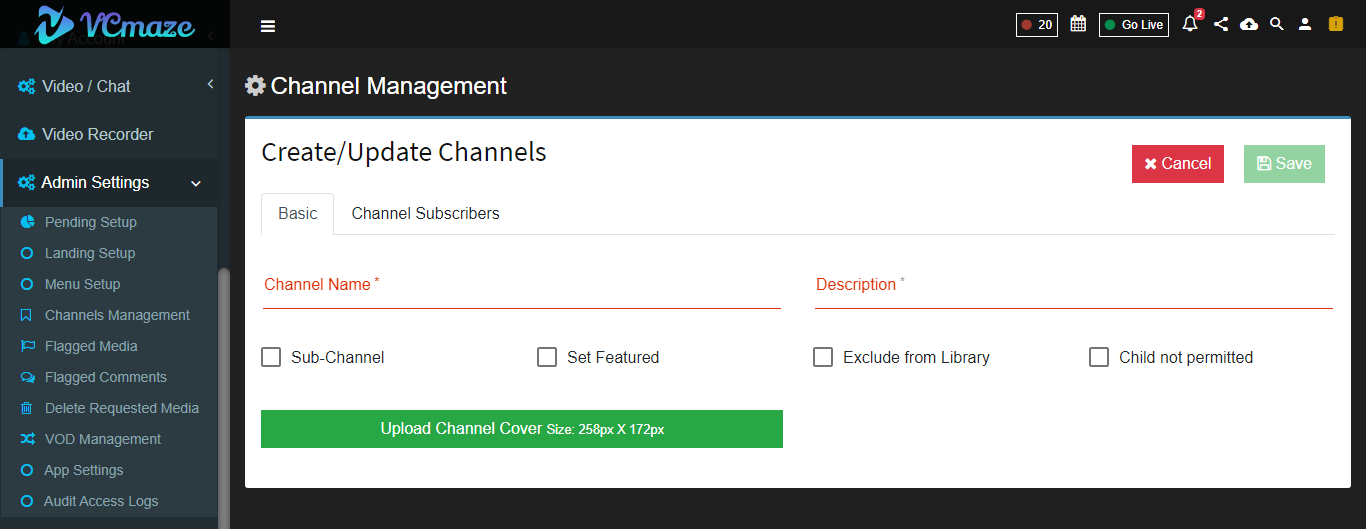Click the Channels Management bookmark icon
This screenshot has width=1366, height=529.
(26, 315)
